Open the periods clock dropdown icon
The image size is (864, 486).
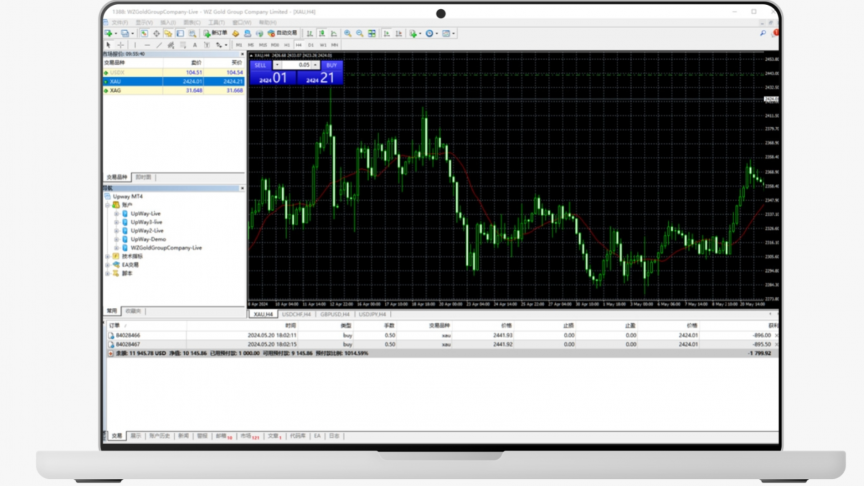431,33
